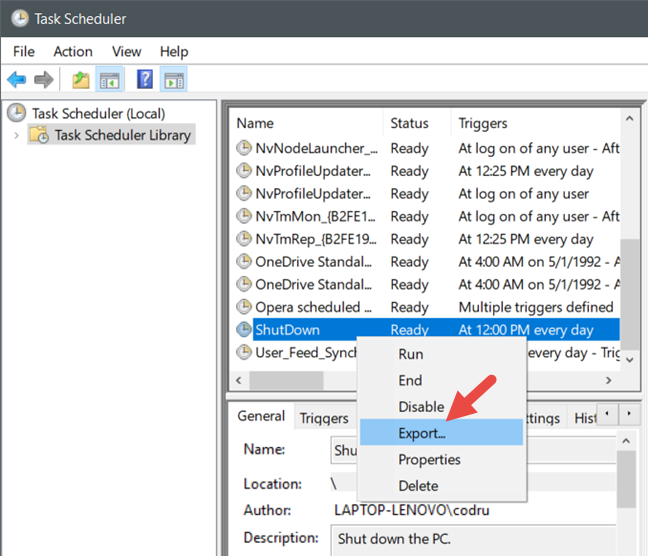Choose Properties in the context menu
Screen dimensions: 648x556
441,459
